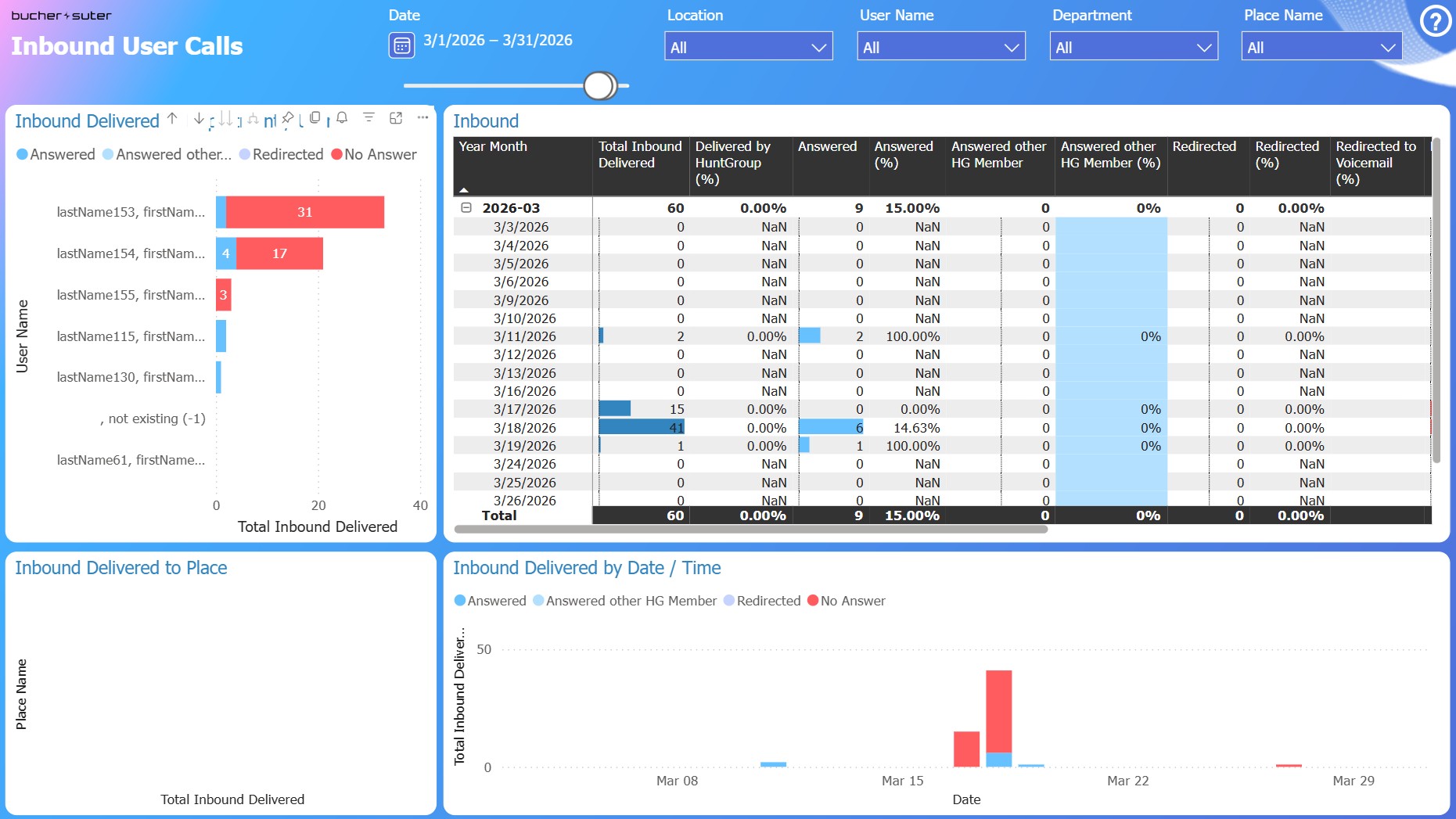Collapse the 2026-03 month row
Screen dimensions: 1456x819
(x=466, y=207)
